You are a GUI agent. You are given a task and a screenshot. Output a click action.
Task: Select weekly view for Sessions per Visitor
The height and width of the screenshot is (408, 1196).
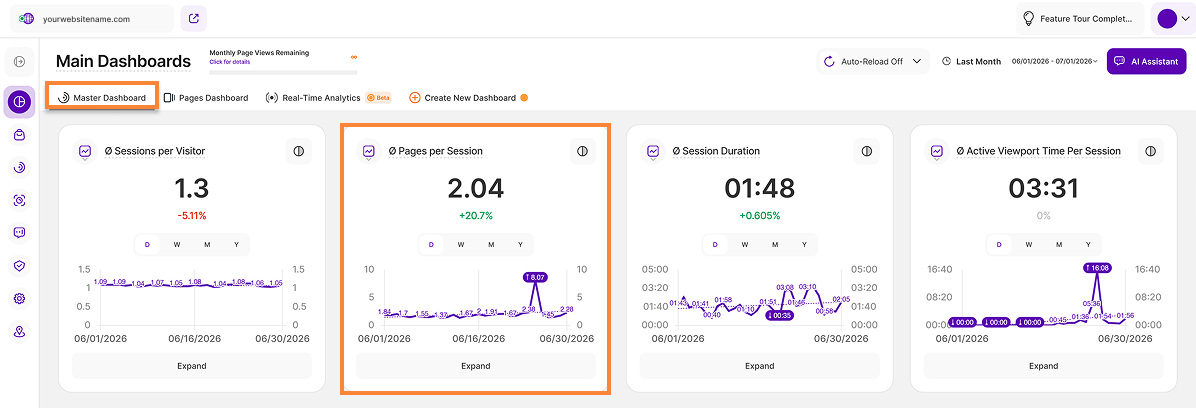pos(177,245)
